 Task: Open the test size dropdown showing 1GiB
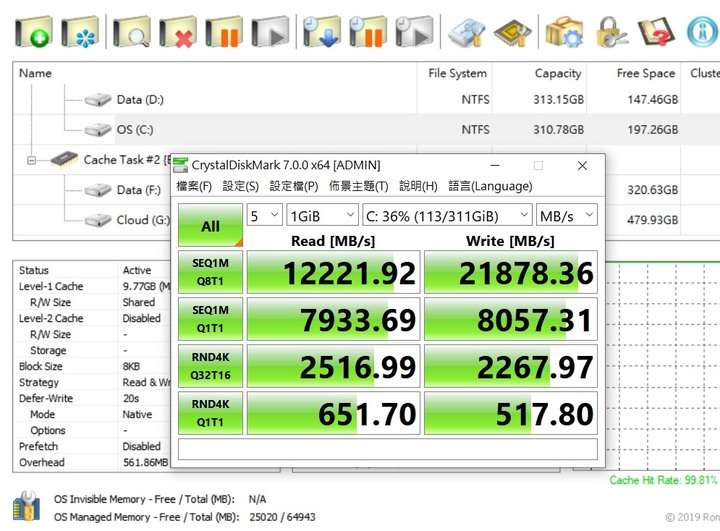[x=322, y=215]
